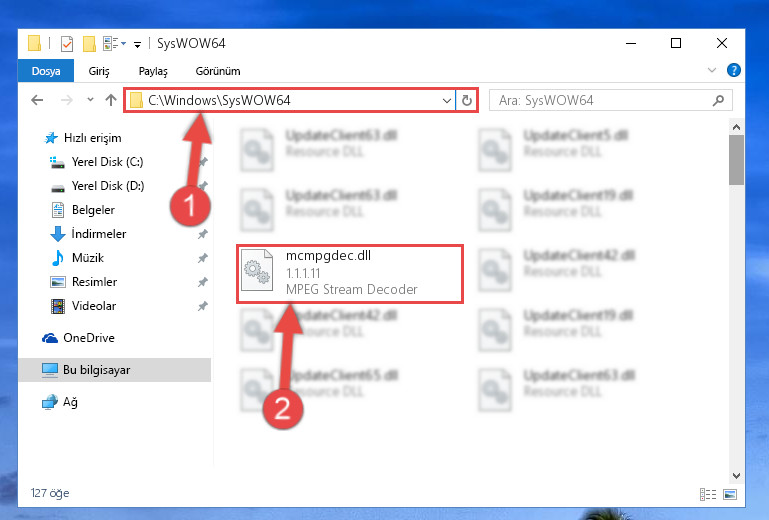769x520 pixels.
Task: Open the Help question mark icon
Action: [x=733, y=71]
